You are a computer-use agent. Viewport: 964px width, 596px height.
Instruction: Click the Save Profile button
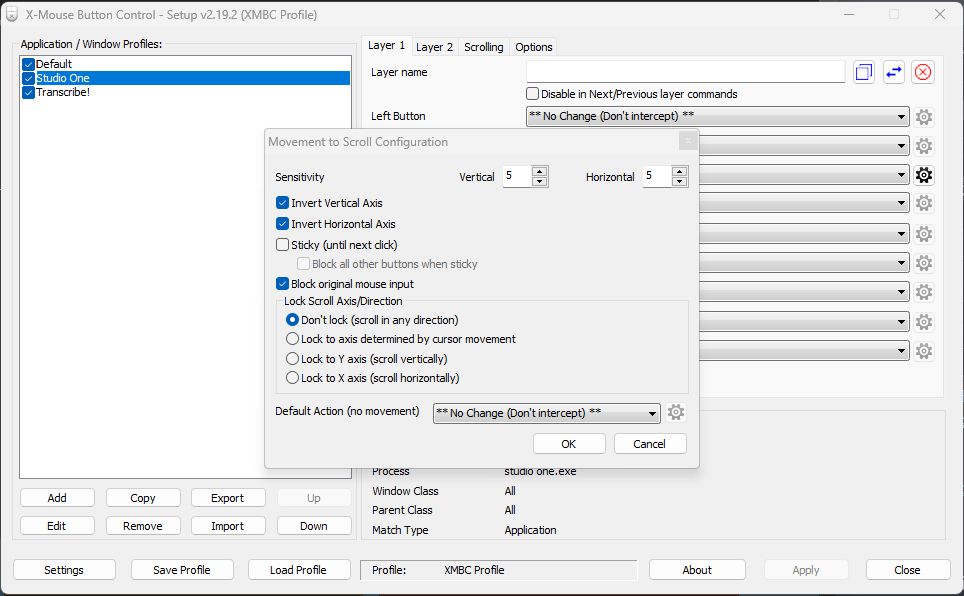pyautogui.click(x=182, y=570)
